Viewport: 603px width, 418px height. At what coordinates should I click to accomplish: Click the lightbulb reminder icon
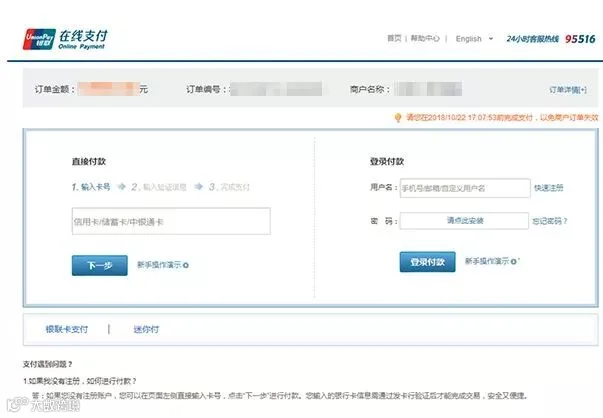(398, 118)
